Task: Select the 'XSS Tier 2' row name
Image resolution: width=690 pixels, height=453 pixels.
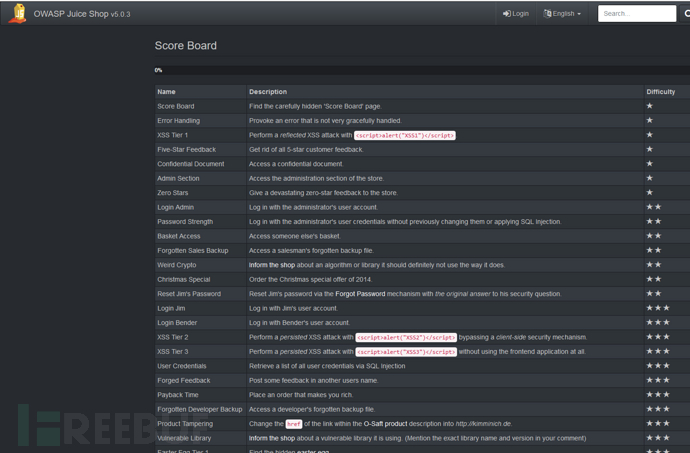Action: coord(172,337)
